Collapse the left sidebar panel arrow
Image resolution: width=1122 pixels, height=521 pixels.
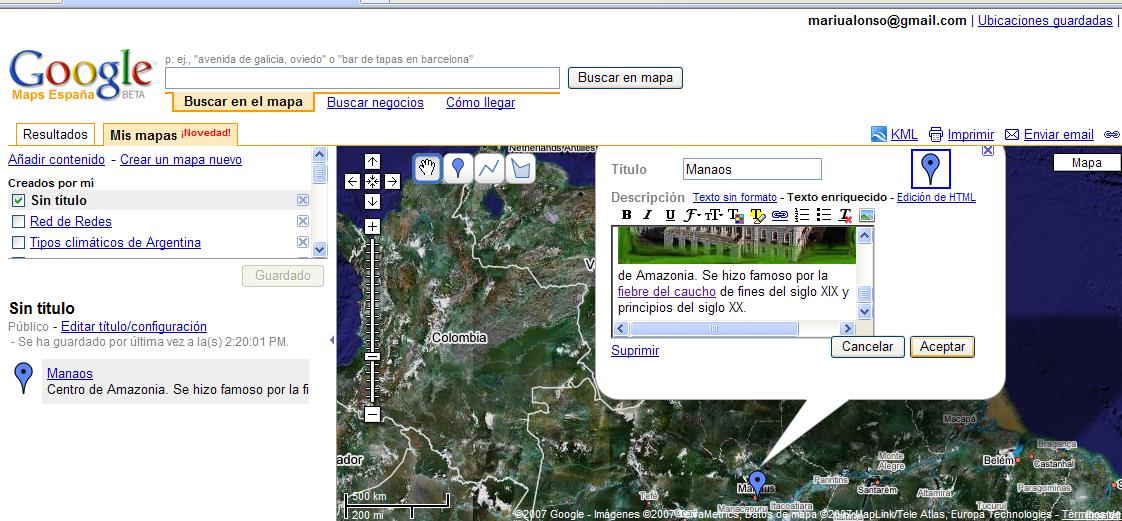[x=332, y=341]
